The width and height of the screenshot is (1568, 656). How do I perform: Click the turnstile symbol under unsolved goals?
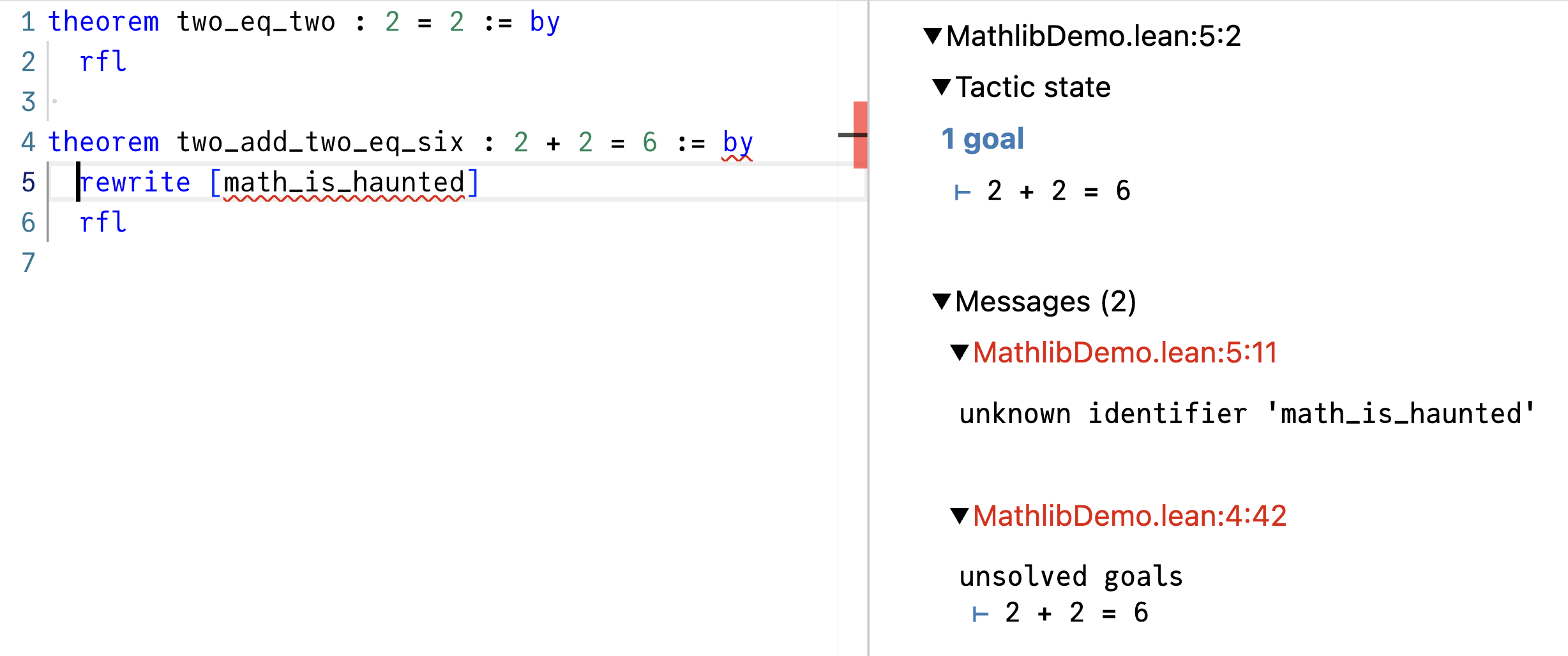[x=980, y=614]
